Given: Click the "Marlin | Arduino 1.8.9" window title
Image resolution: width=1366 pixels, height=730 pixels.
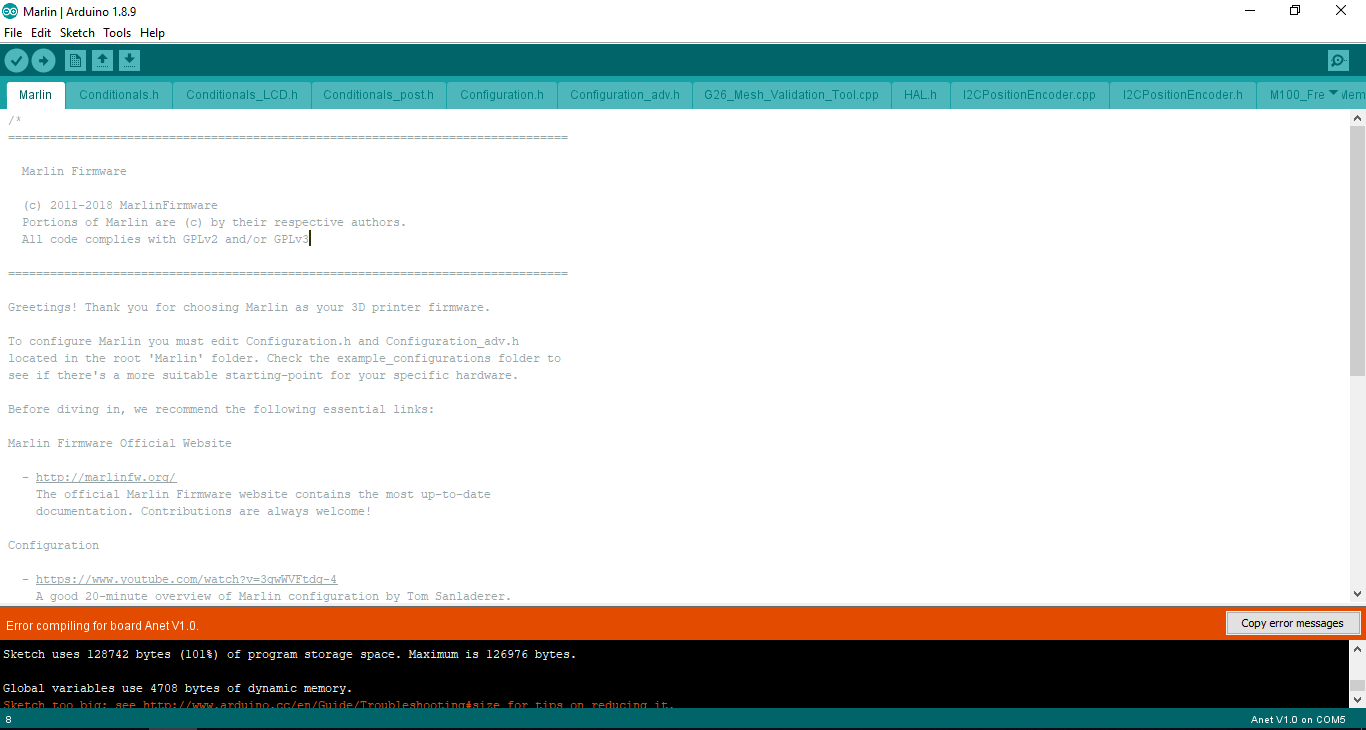Looking at the screenshot, I should 79,11.
